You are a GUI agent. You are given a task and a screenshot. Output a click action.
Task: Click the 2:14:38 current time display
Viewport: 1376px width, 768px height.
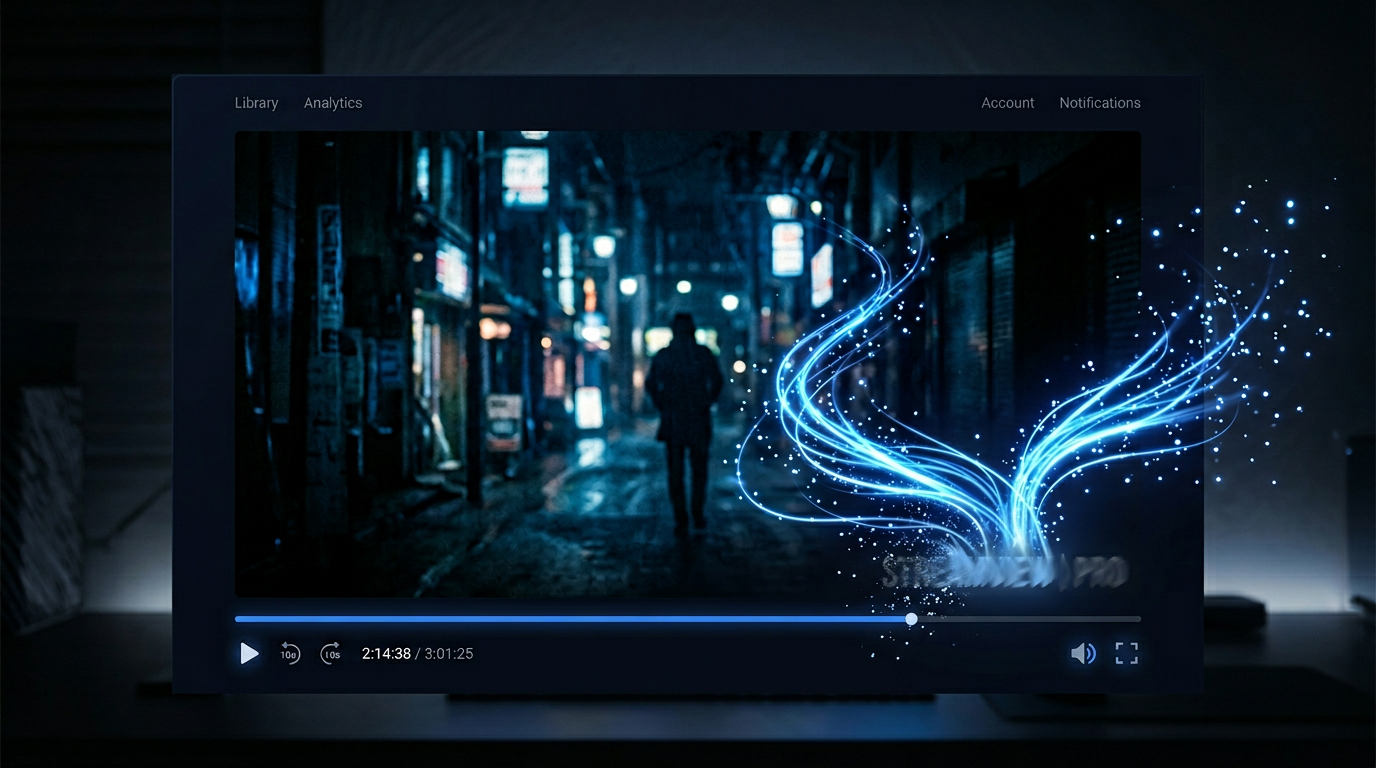[386, 654]
